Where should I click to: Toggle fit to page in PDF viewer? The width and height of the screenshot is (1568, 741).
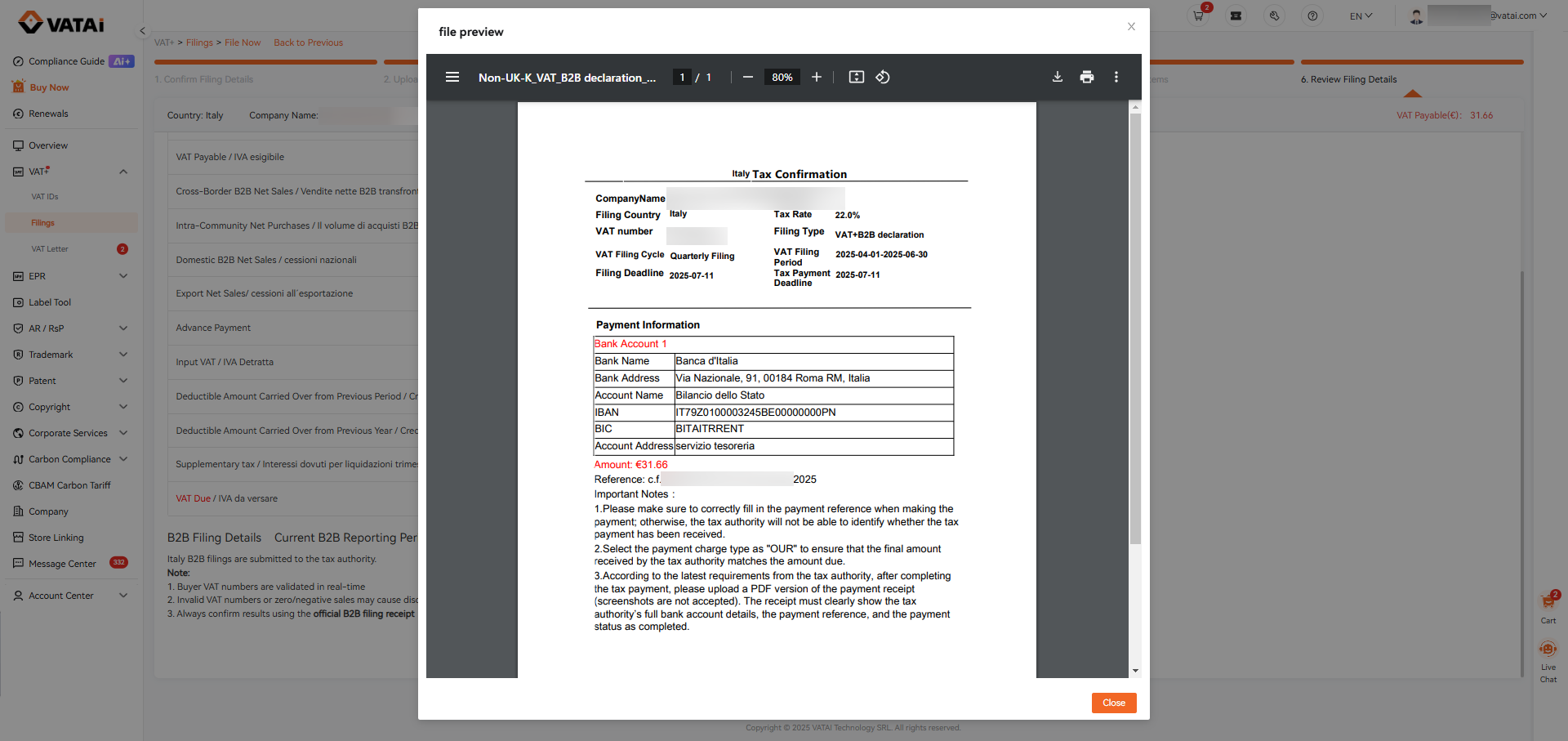[856, 77]
